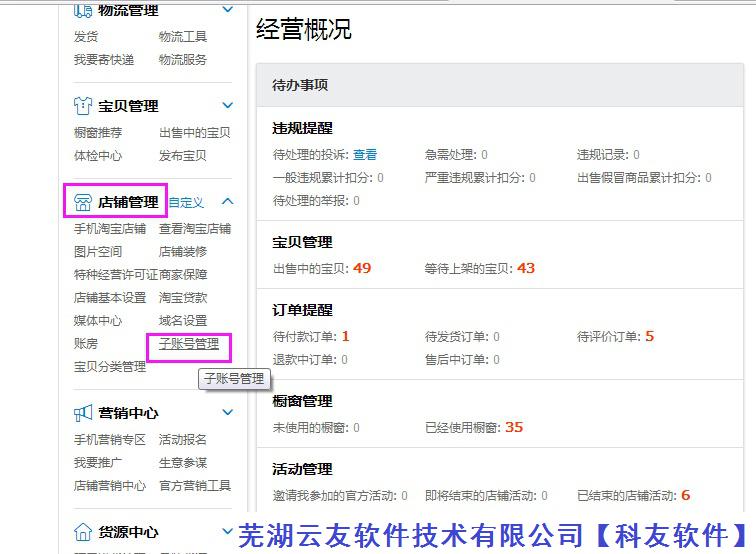
Task: Click the 5 count for 待评价订单
Action: pyautogui.click(x=649, y=336)
